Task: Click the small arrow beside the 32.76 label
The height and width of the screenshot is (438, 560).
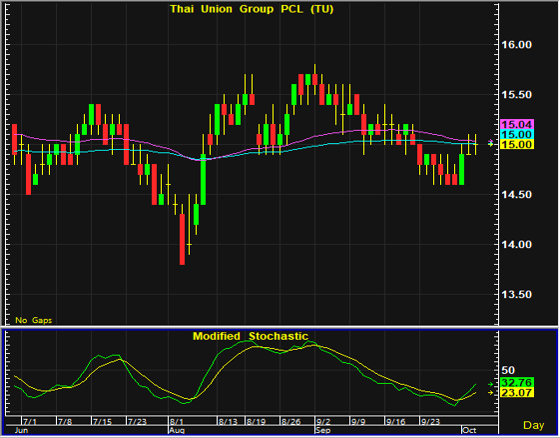Action: (x=491, y=384)
